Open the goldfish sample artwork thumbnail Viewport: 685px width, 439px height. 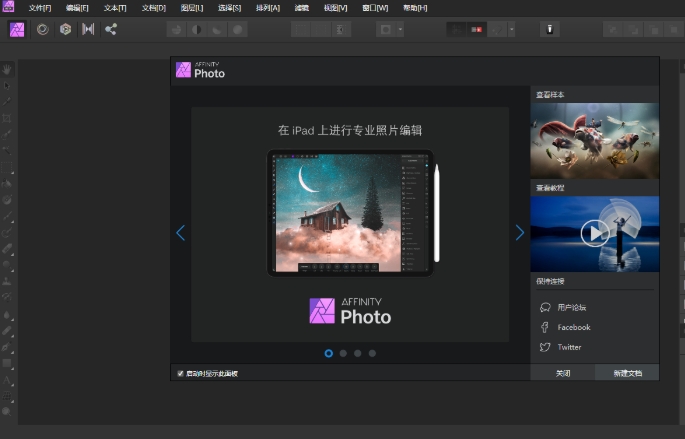coord(595,141)
